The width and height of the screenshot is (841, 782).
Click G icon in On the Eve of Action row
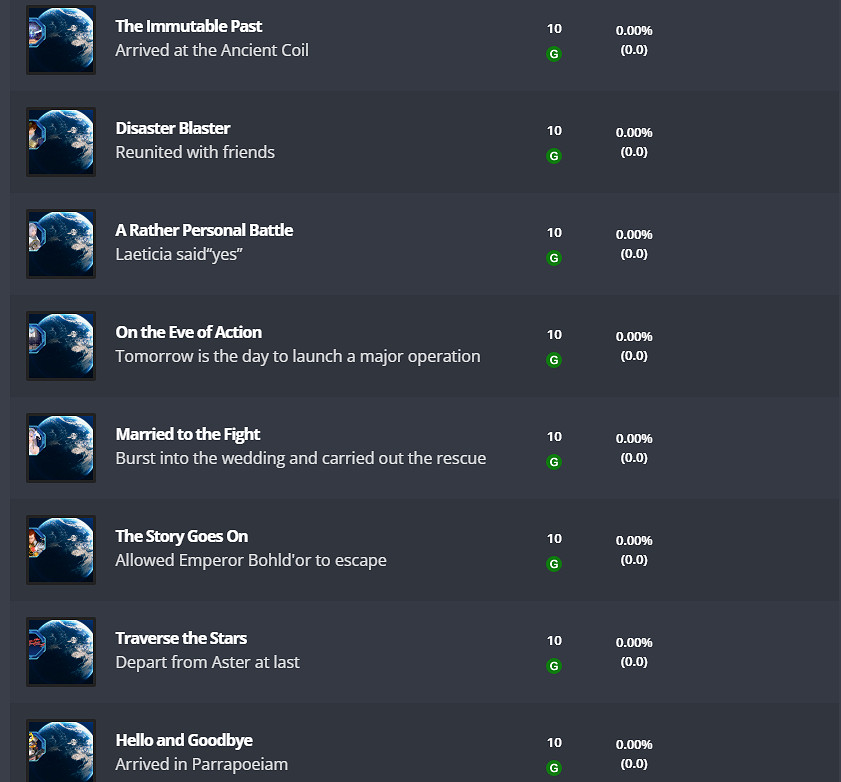554,360
